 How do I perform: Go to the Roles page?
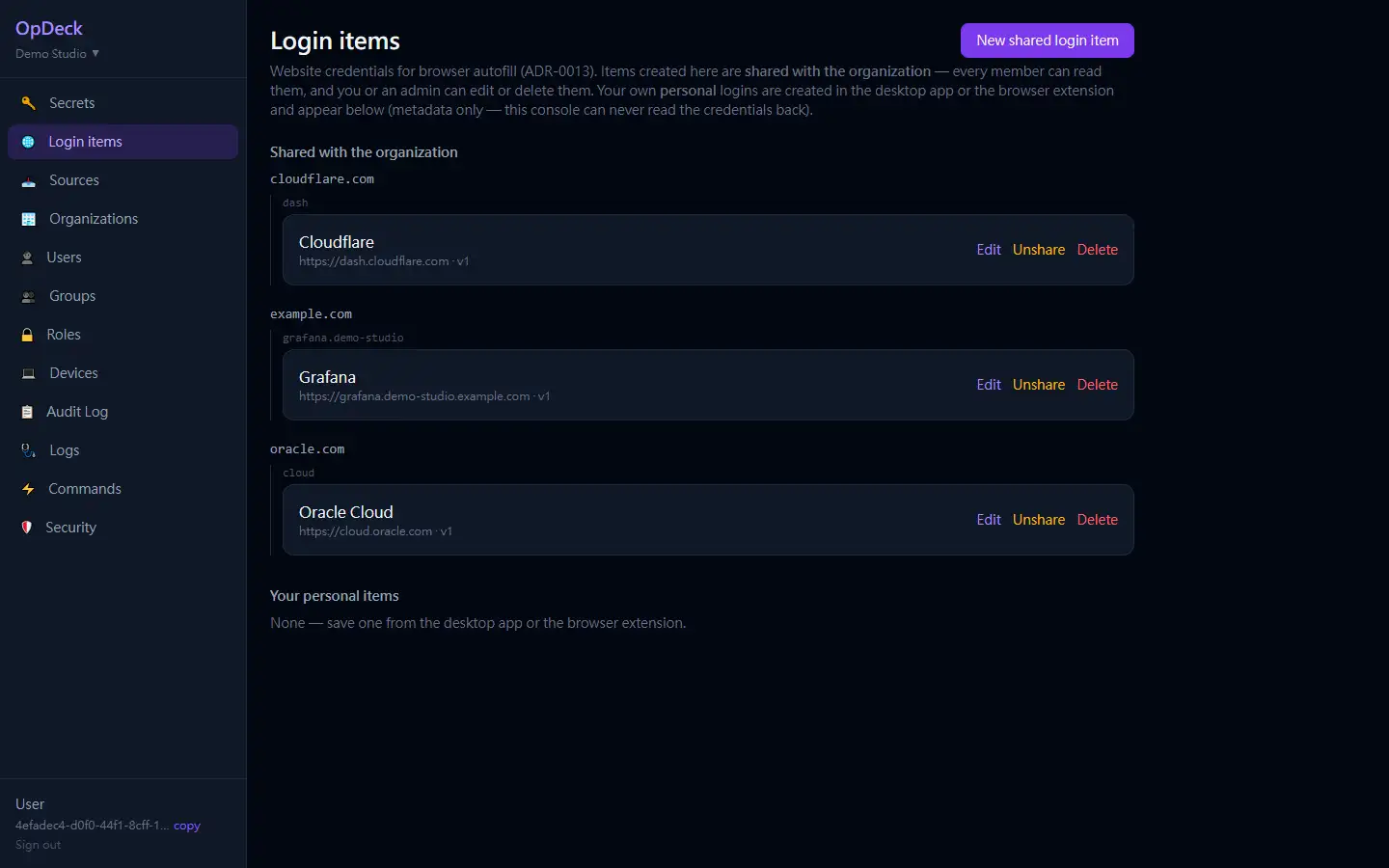tap(123, 335)
